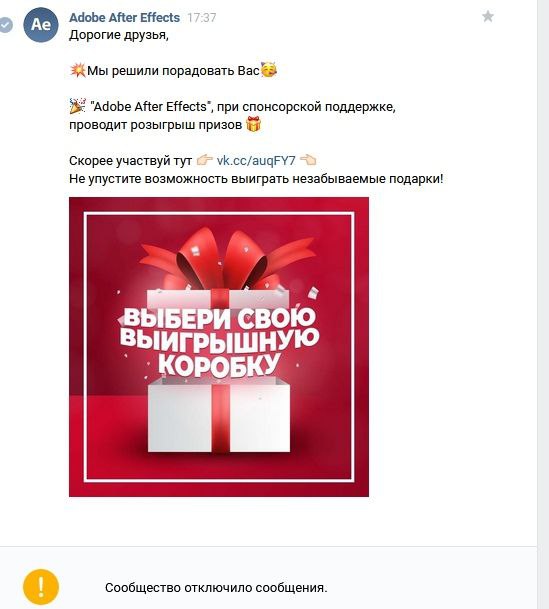
Task: Click the ВЫБЕРИ СВОЮ ВЫИГРЫШНУЮ КОРОБКУ caption
Action: point(219,342)
